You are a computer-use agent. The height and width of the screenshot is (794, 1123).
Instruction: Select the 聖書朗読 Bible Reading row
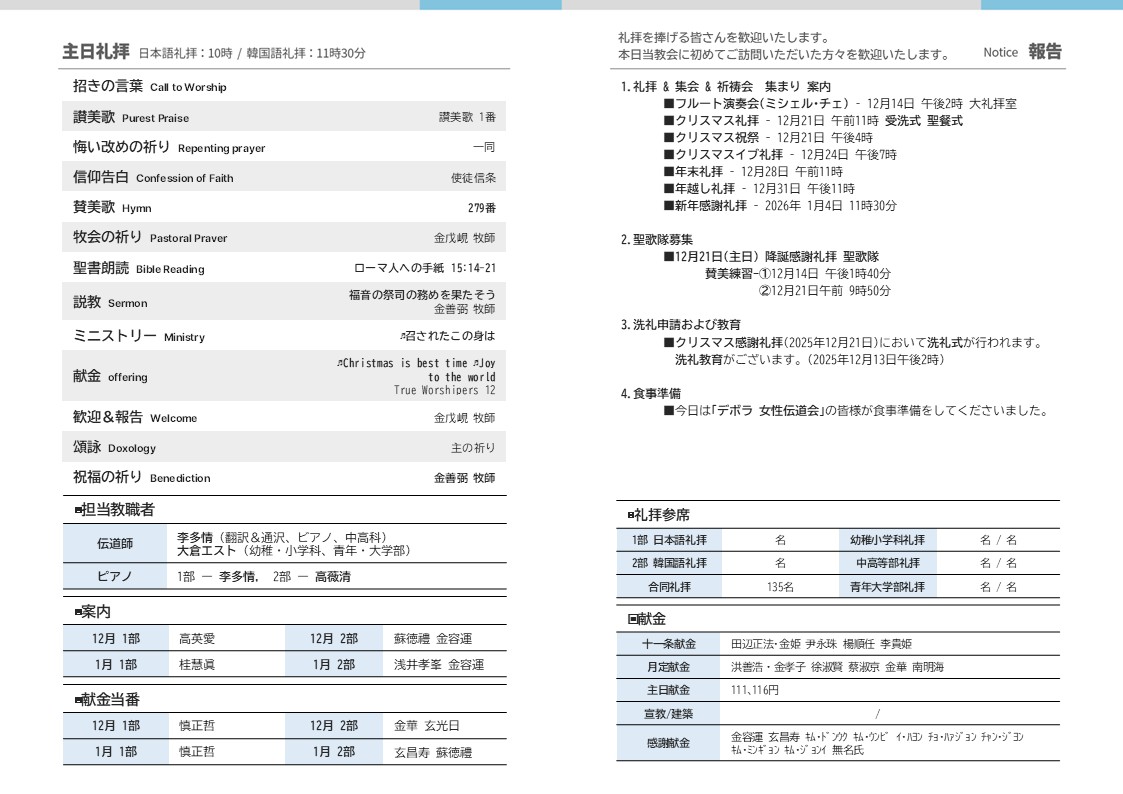138,268
